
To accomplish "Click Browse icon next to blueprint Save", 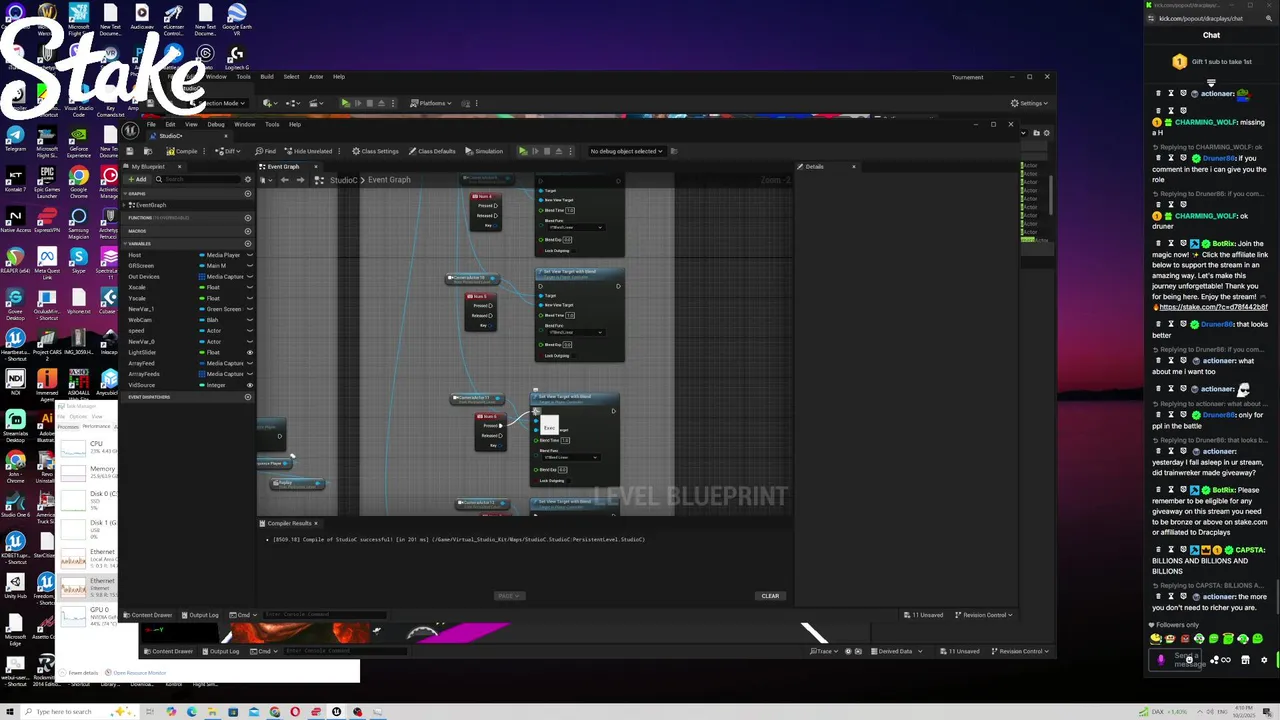I will [148, 151].
